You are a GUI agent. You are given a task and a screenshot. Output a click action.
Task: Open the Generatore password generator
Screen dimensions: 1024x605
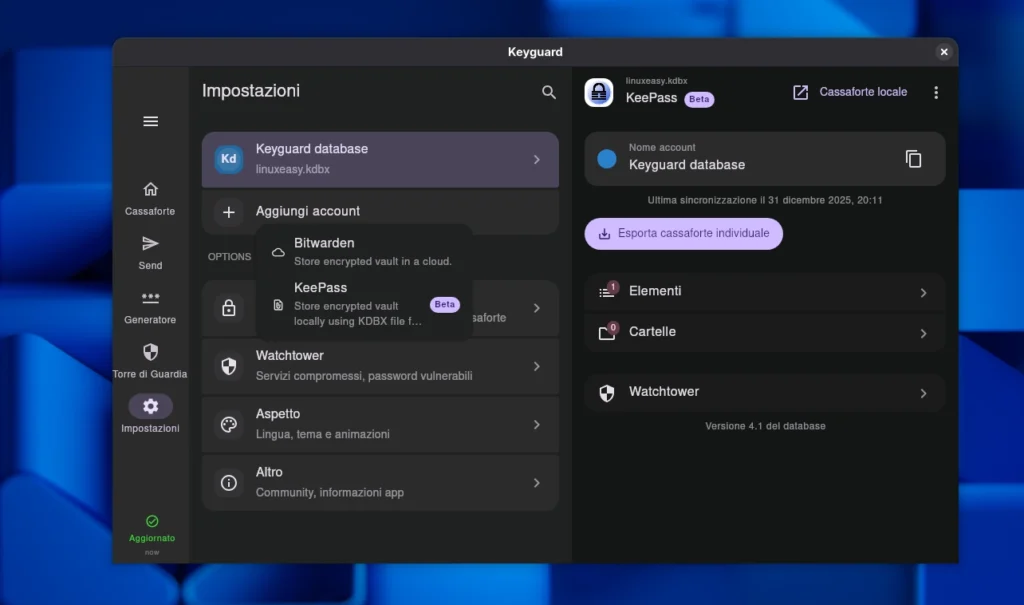tap(150, 305)
